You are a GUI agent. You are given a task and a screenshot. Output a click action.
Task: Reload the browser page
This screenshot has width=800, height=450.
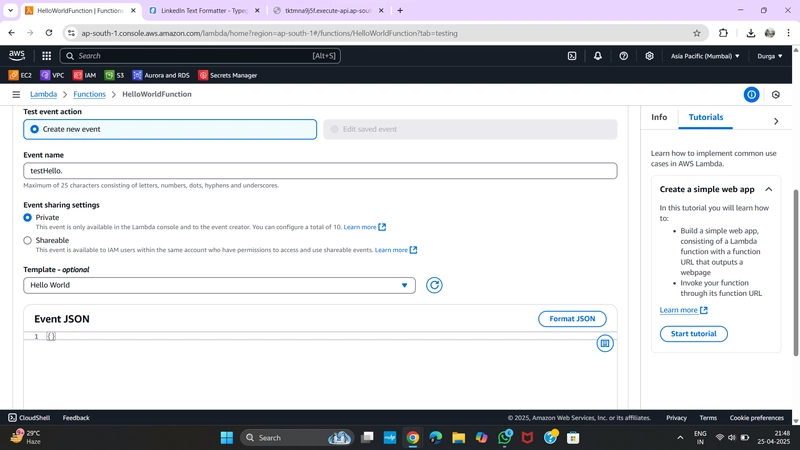(49, 33)
